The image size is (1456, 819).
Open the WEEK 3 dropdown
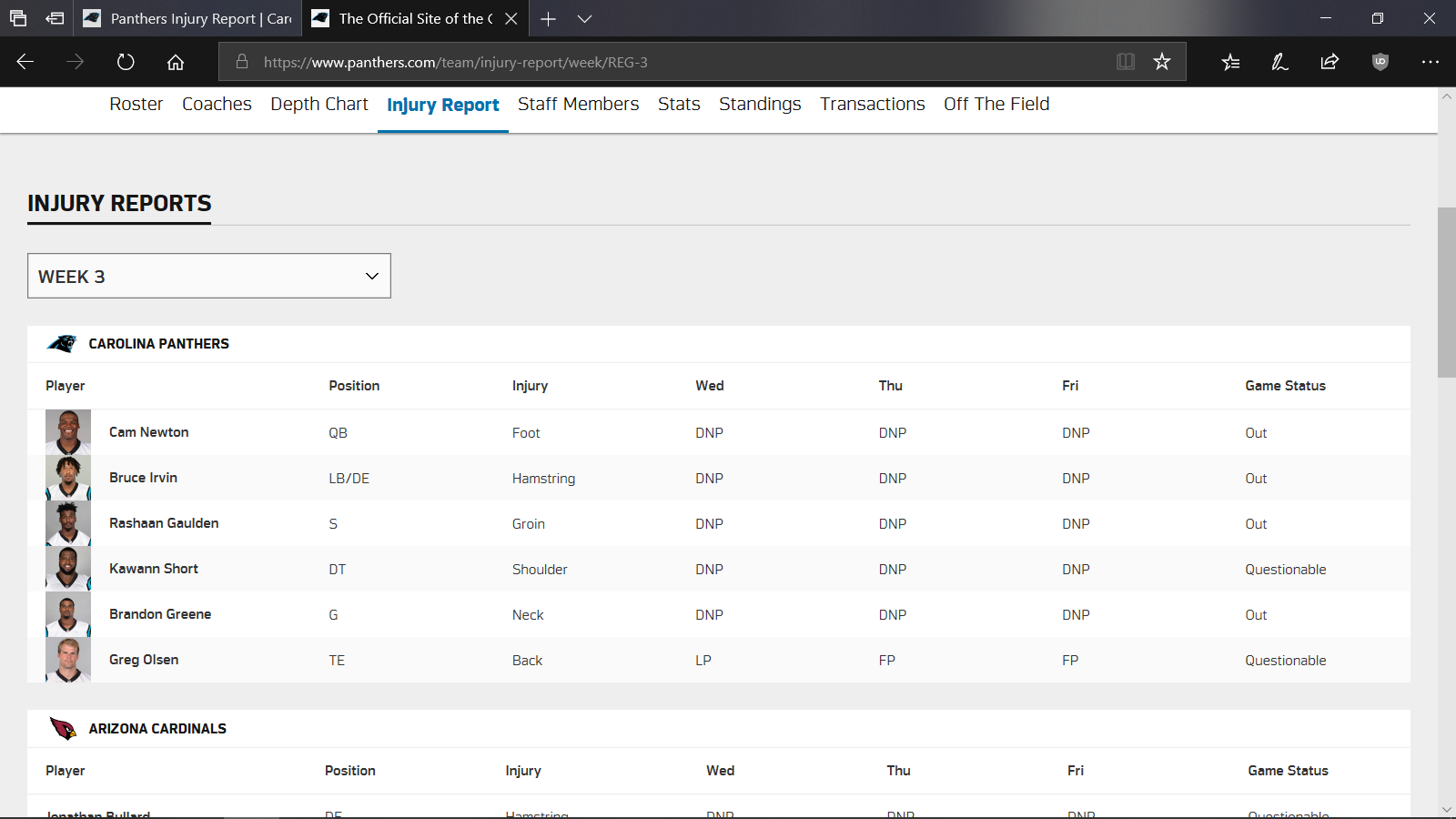click(209, 276)
